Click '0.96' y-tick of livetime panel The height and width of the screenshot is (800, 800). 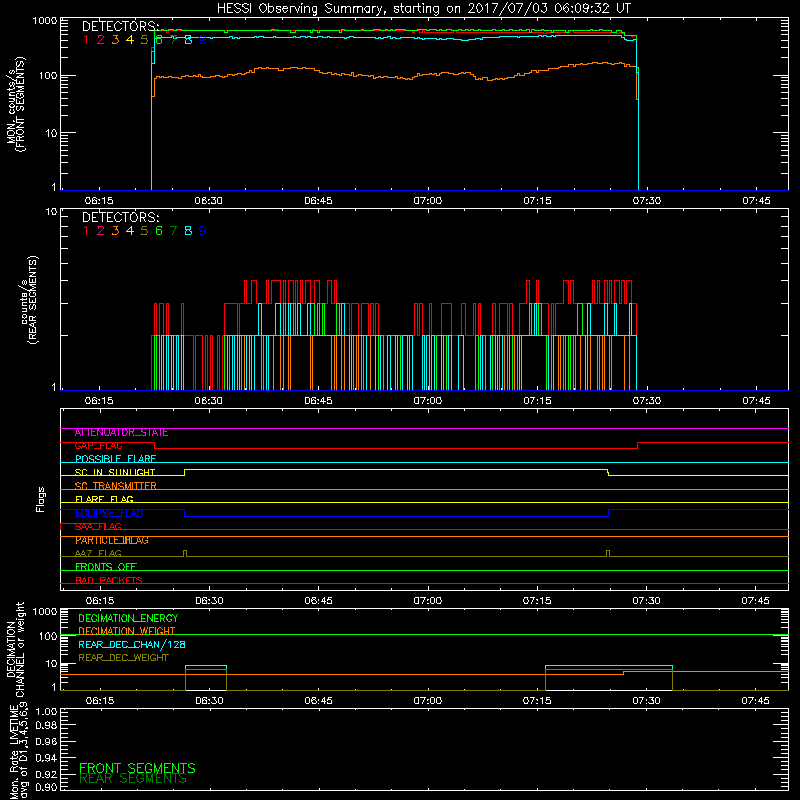tap(46, 741)
